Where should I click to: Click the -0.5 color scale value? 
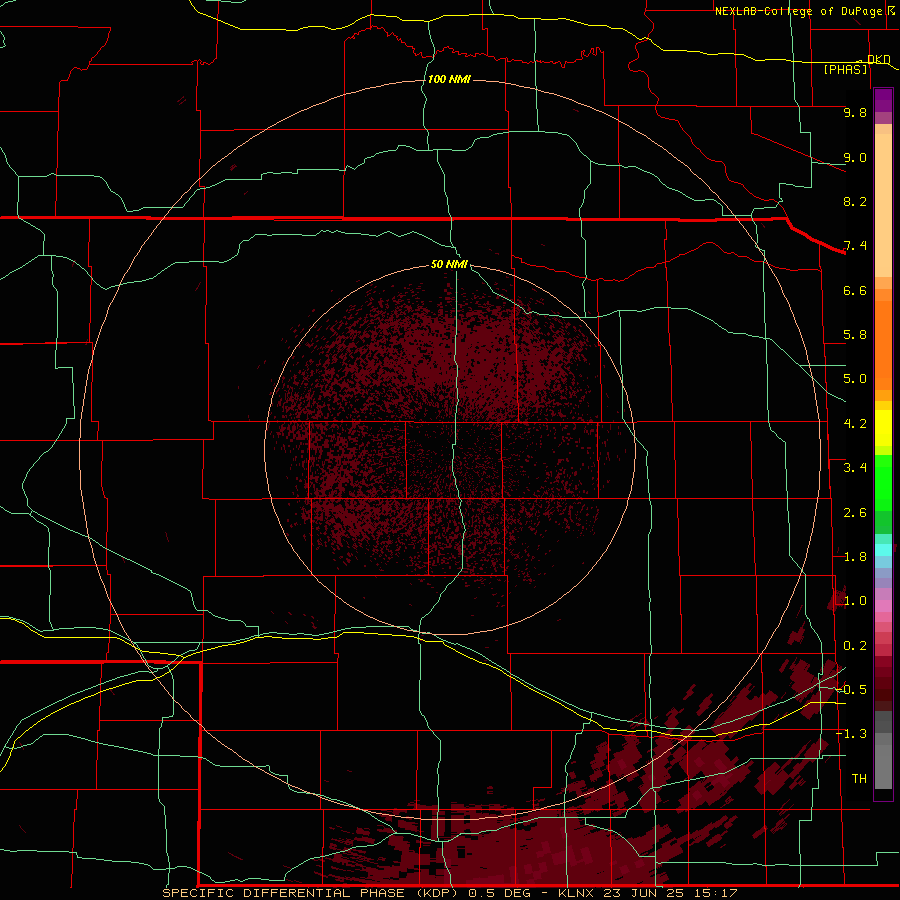tap(852, 690)
